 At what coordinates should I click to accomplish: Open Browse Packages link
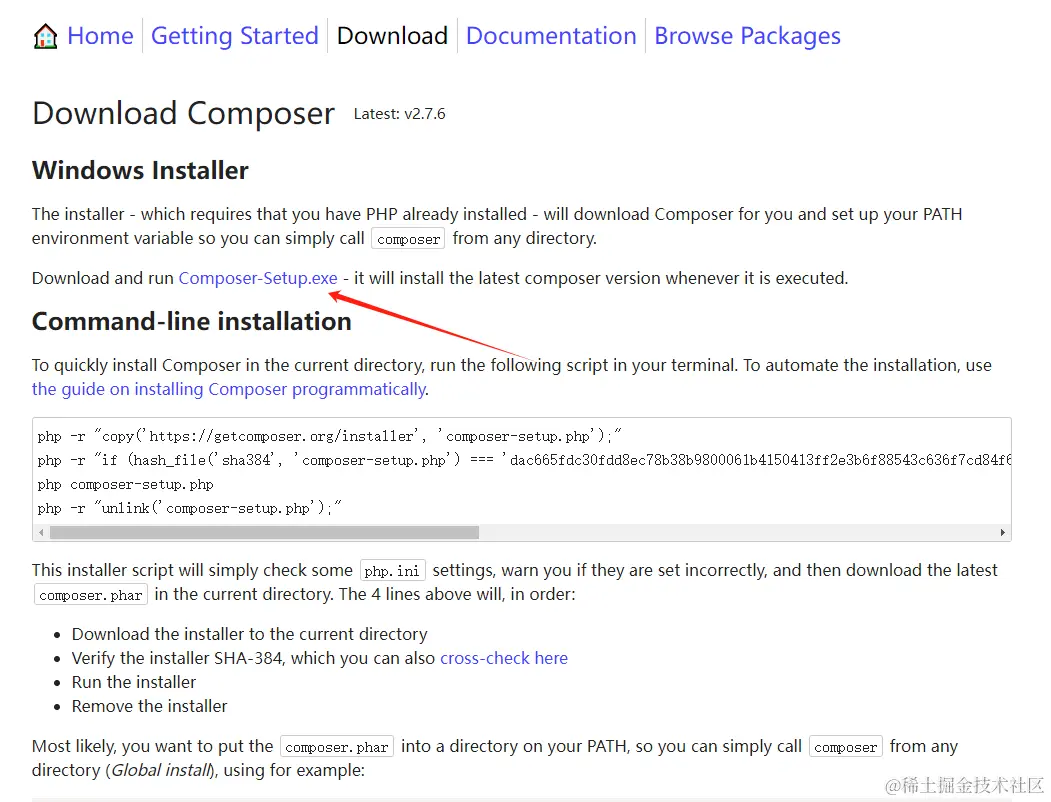tap(747, 36)
